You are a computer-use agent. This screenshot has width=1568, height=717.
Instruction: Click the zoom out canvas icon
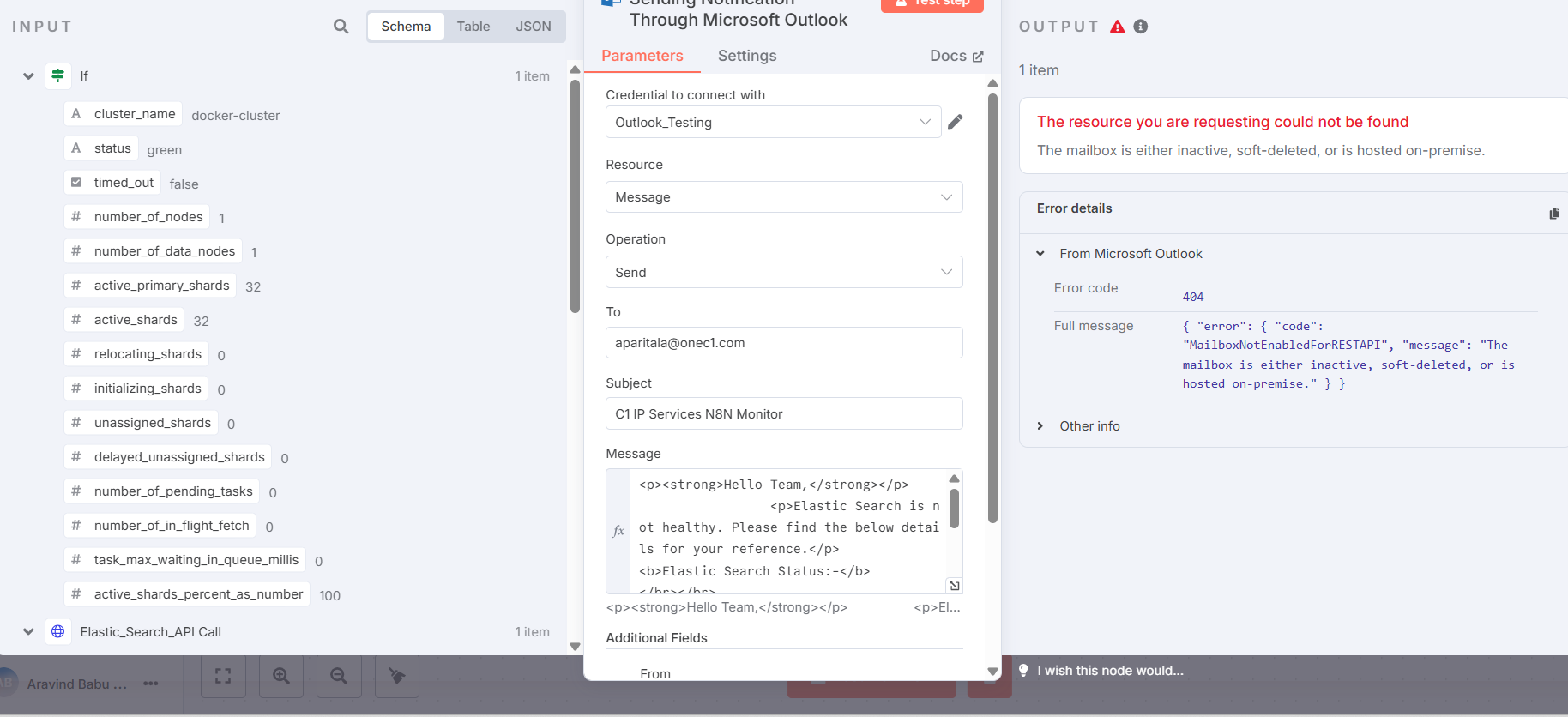point(339,676)
